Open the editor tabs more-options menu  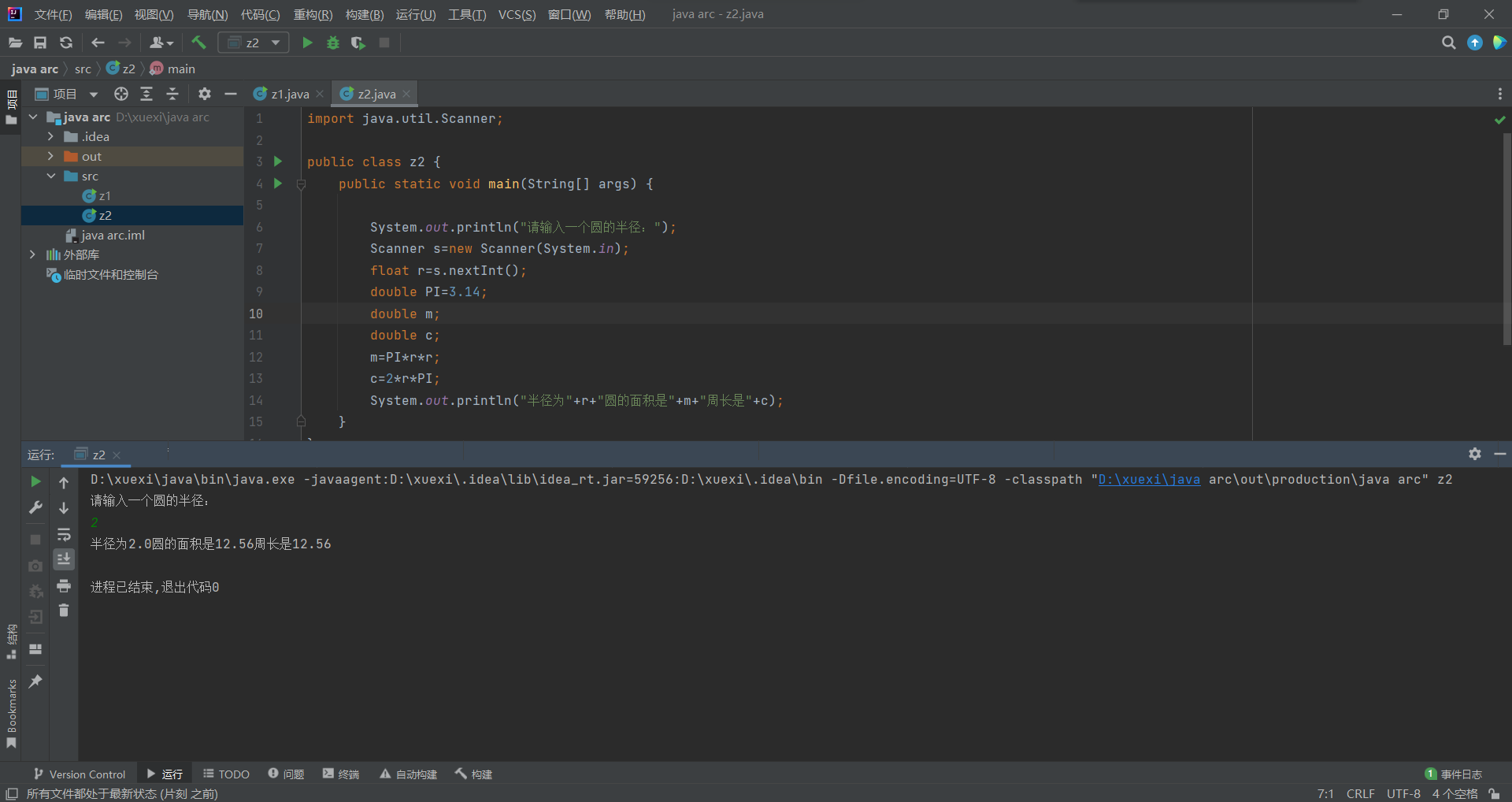pyautogui.click(x=1499, y=94)
